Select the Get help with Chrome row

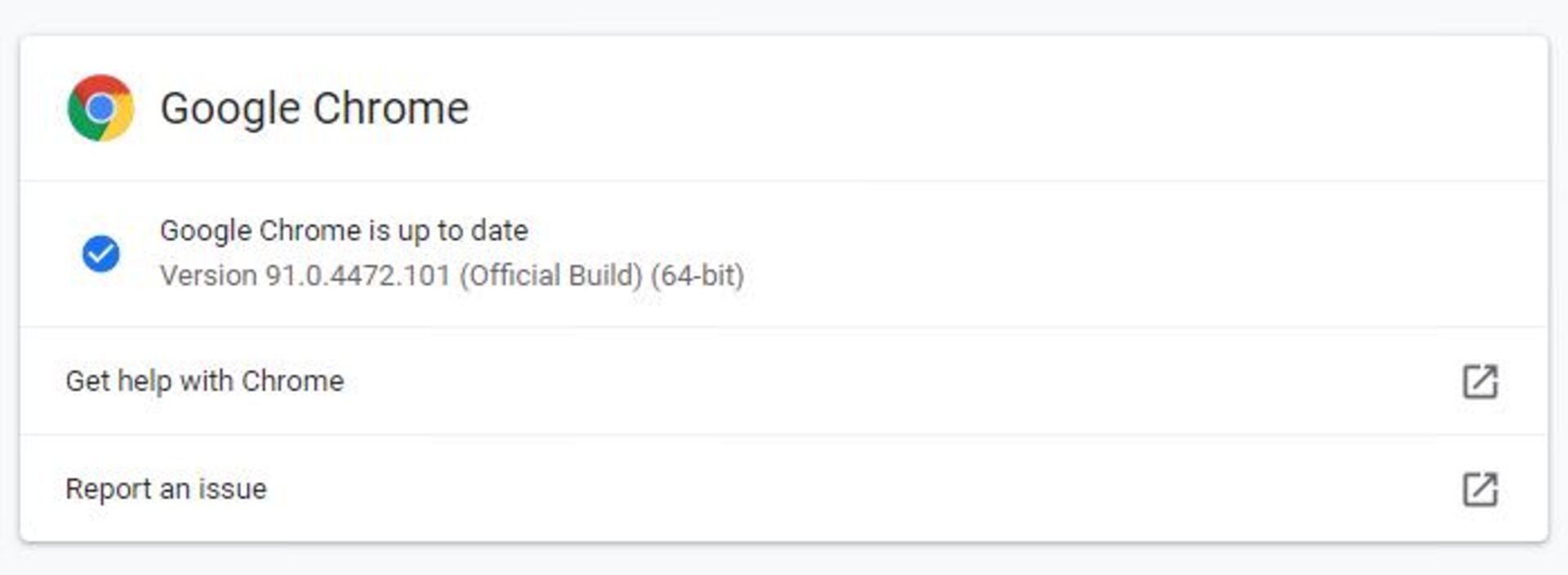pos(784,381)
